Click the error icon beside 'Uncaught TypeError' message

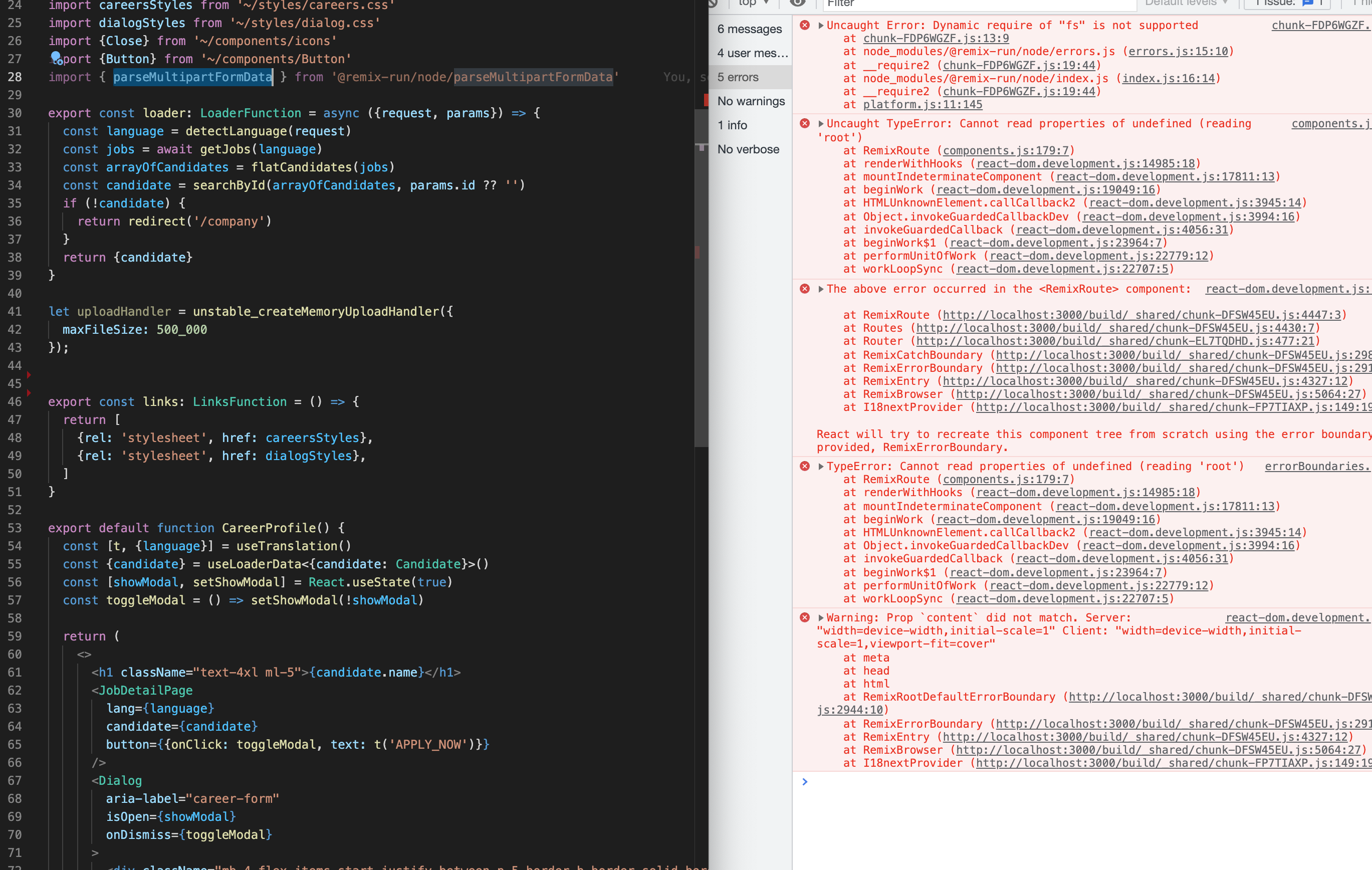(x=805, y=124)
